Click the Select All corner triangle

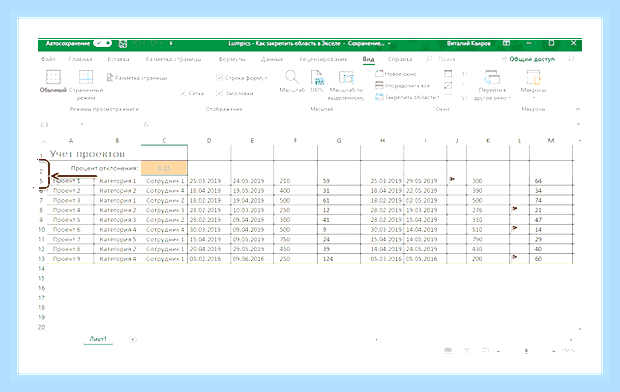(43, 141)
